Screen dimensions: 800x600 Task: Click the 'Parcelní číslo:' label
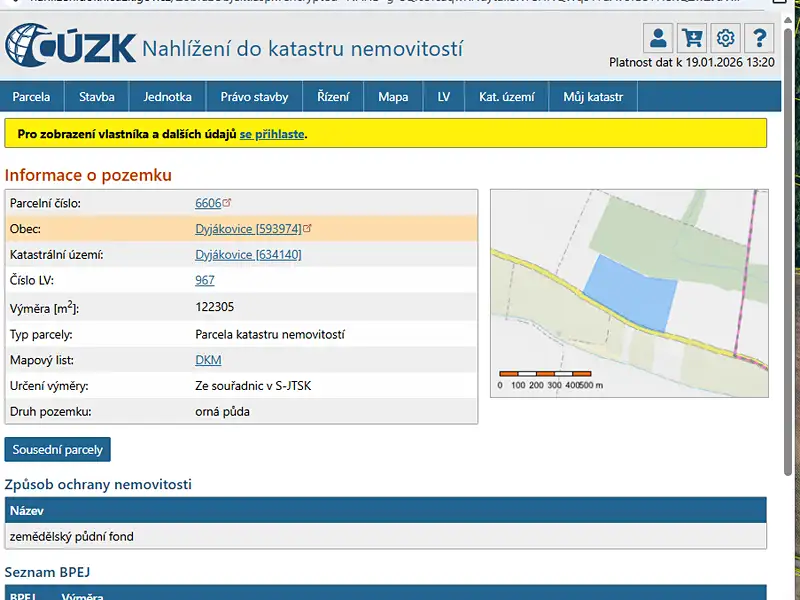tap(45, 203)
